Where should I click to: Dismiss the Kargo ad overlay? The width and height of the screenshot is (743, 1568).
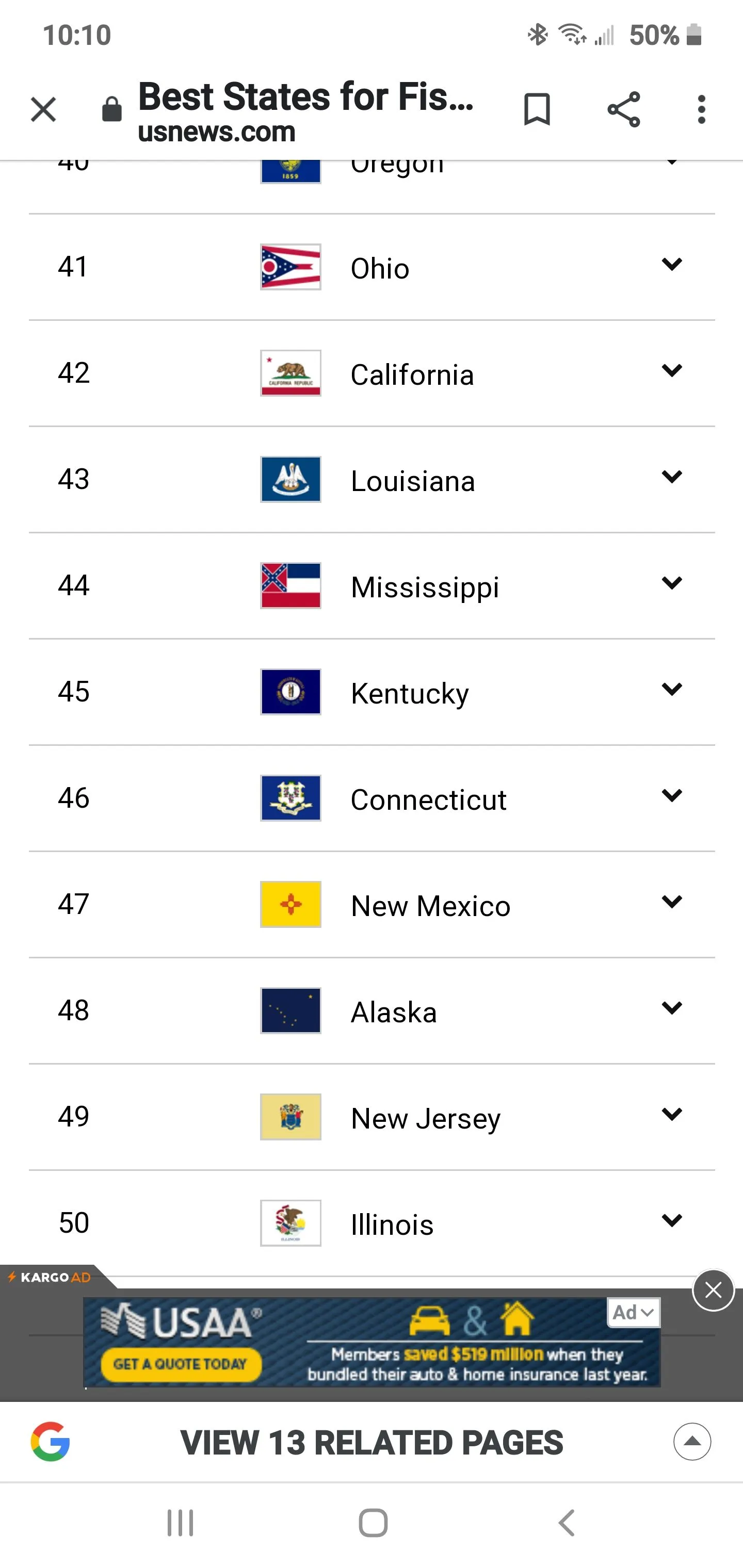[713, 1290]
